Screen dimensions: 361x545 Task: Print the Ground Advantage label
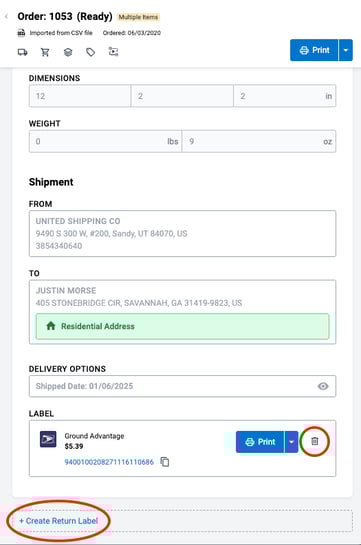pos(260,442)
